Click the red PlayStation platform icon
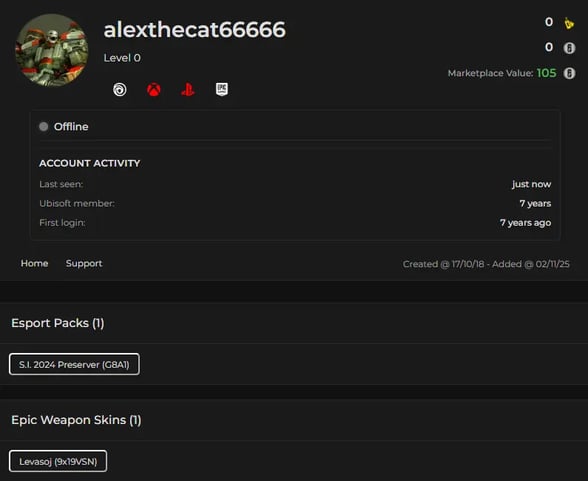This screenshot has width=588, height=481. point(188,90)
